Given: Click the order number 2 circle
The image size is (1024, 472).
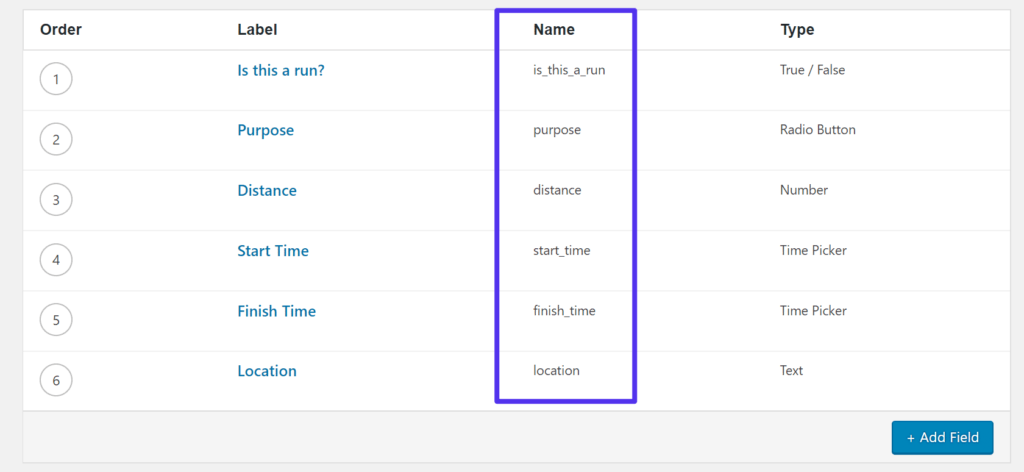Looking at the screenshot, I should [x=56, y=140].
